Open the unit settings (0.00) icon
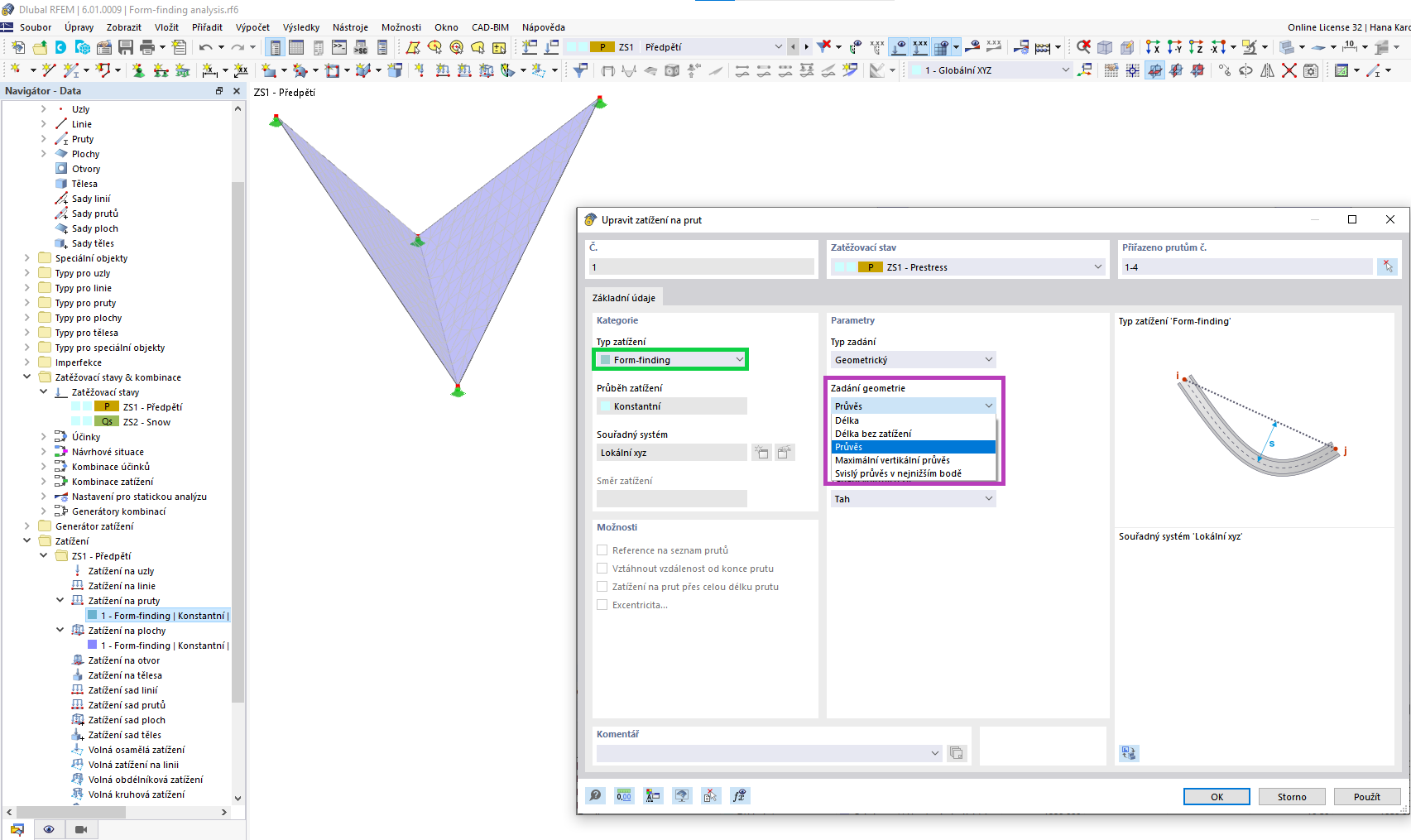Viewport: 1411px width, 840px height. tap(623, 795)
